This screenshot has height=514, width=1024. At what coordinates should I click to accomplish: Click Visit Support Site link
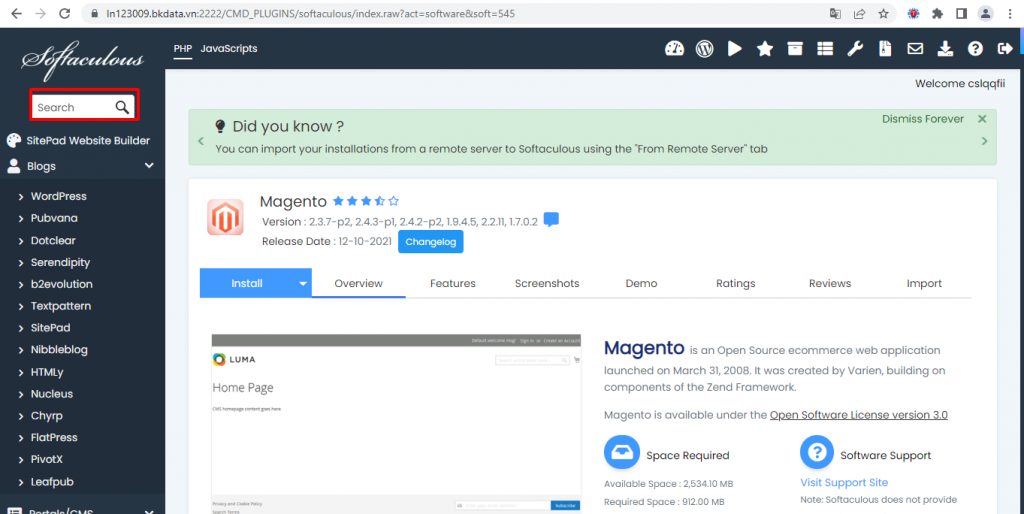pos(844,483)
